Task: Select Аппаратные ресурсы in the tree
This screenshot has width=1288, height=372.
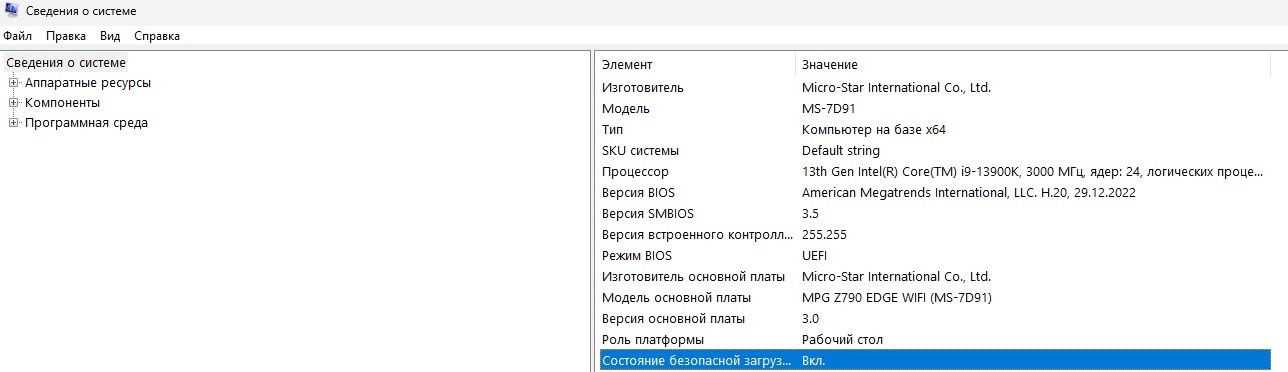Action: (x=88, y=83)
